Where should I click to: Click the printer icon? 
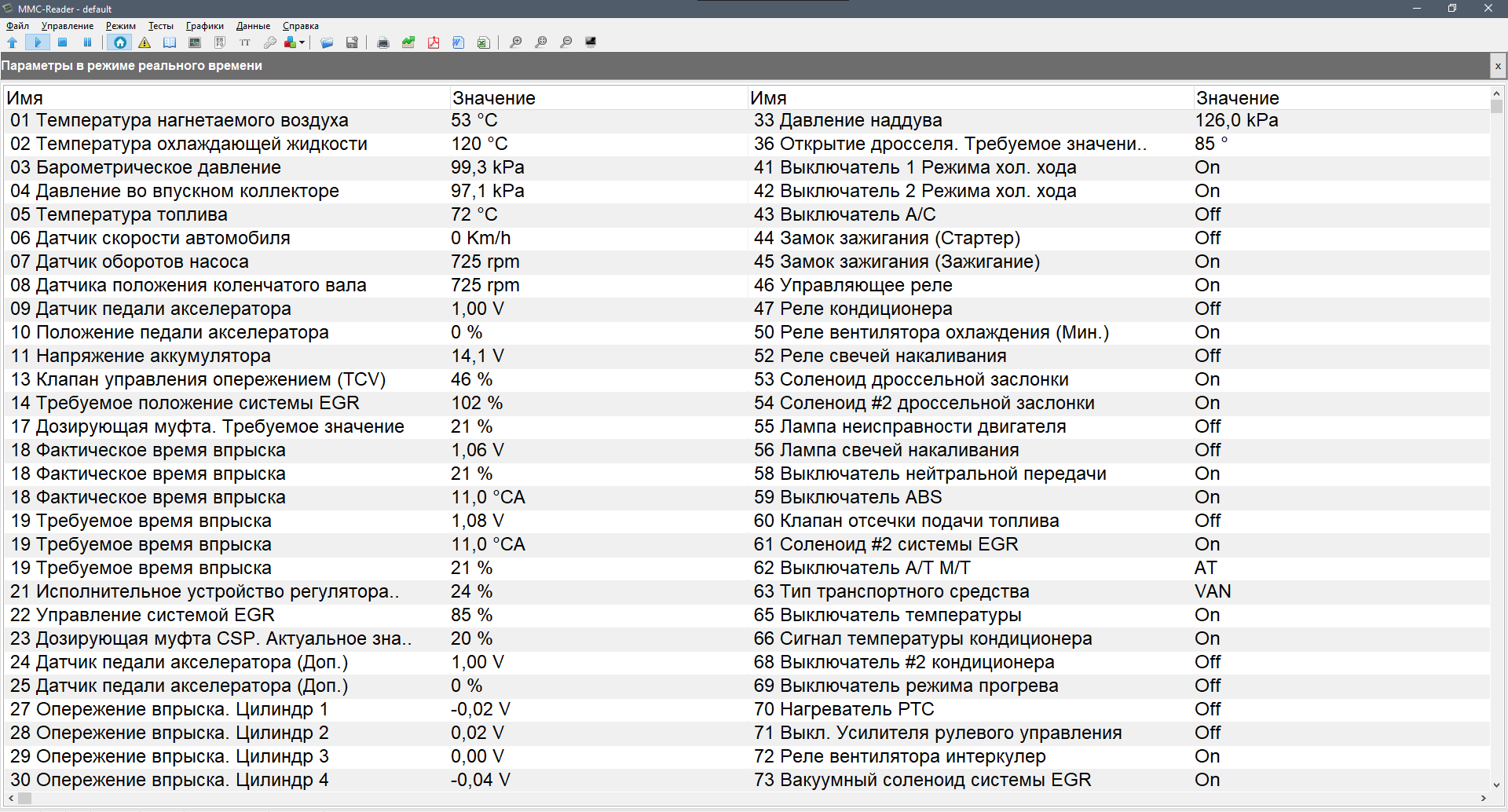(383, 42)
